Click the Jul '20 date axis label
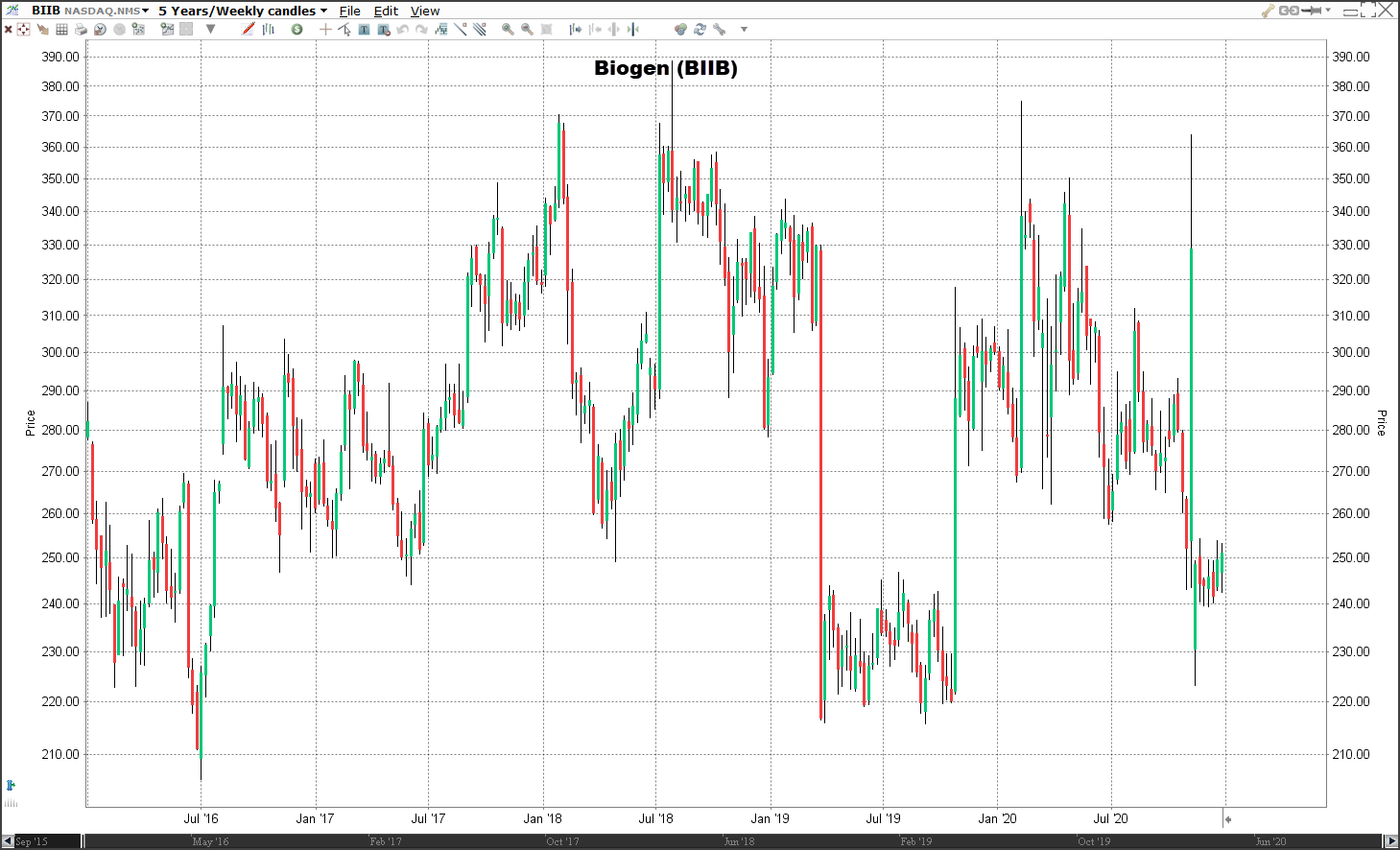The width and height of the screenshot is (1400, 850). pyautogui.click(x=1111, y=818)
